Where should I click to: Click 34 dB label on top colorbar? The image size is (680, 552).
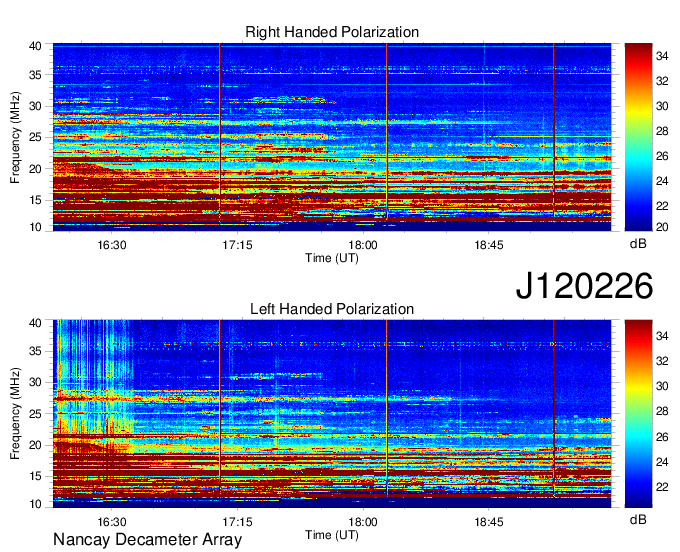(662, 56)
